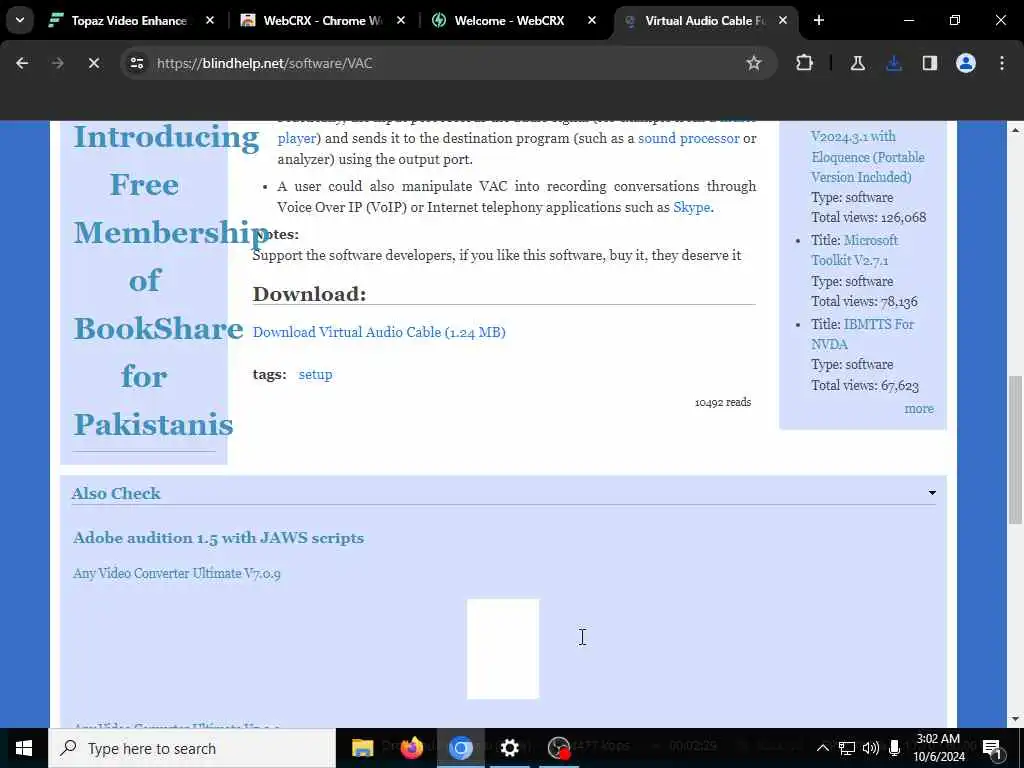Viewport: 1024px width, 768px height.
Task: Click the microphone tray icon
Action: point(895,748)
